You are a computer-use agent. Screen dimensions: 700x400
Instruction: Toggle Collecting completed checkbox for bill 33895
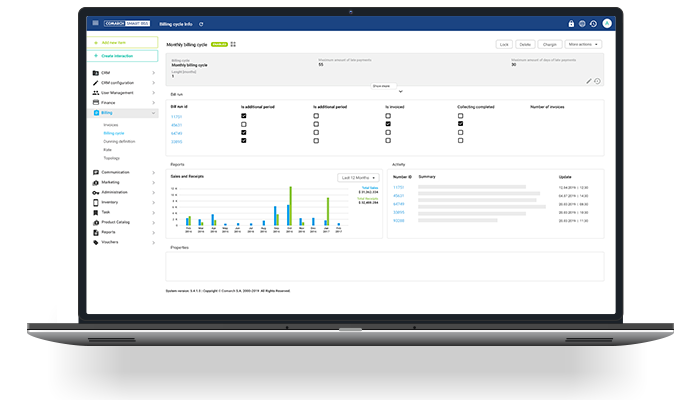click(460, 141)
